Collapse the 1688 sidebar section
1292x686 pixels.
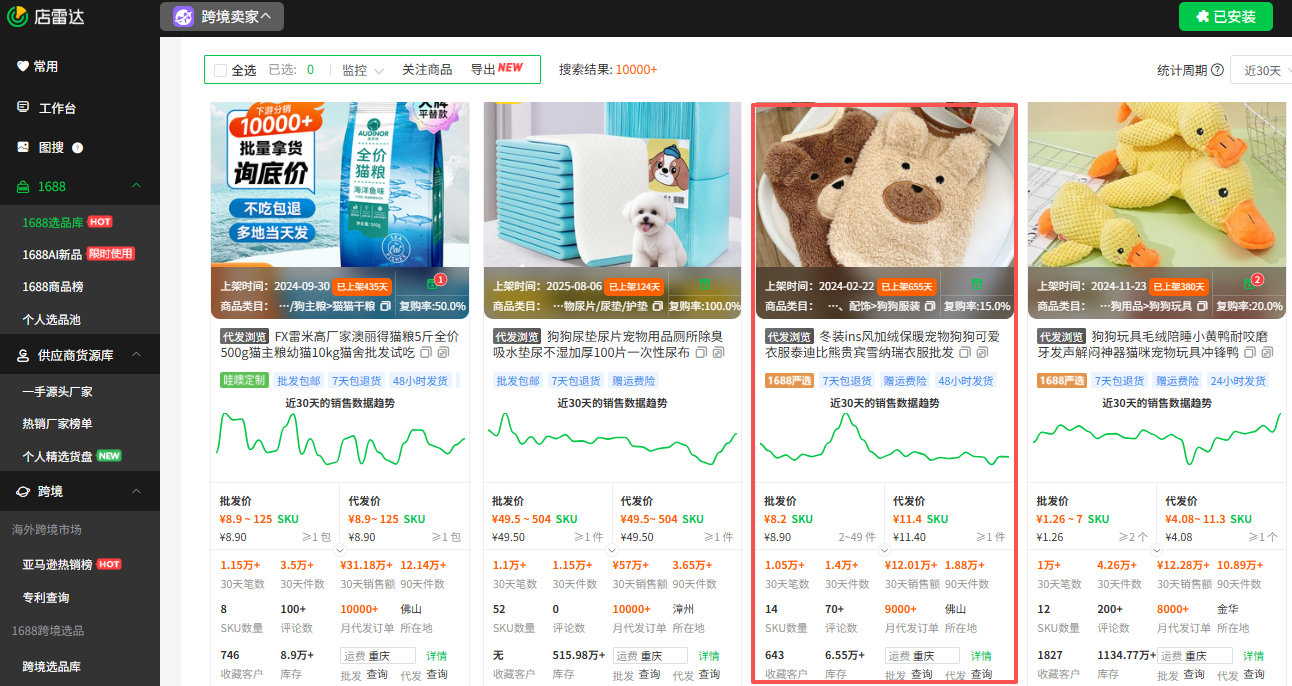(137, 186)
